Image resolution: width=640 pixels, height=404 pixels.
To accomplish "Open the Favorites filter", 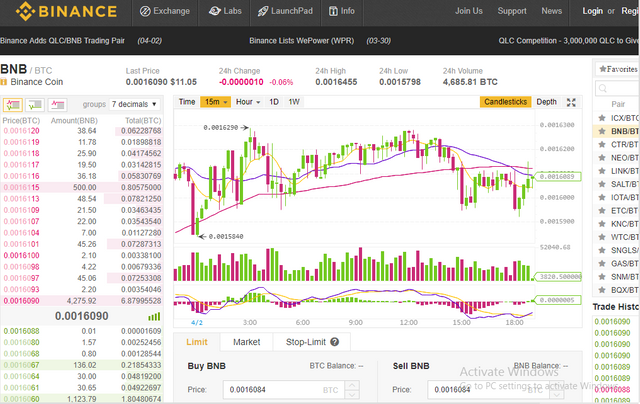I will tap(618, 69).
